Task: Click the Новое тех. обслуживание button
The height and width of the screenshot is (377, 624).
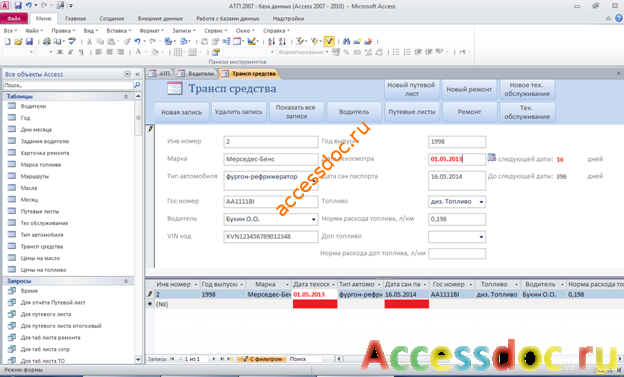Action: (x=526, y=90)
